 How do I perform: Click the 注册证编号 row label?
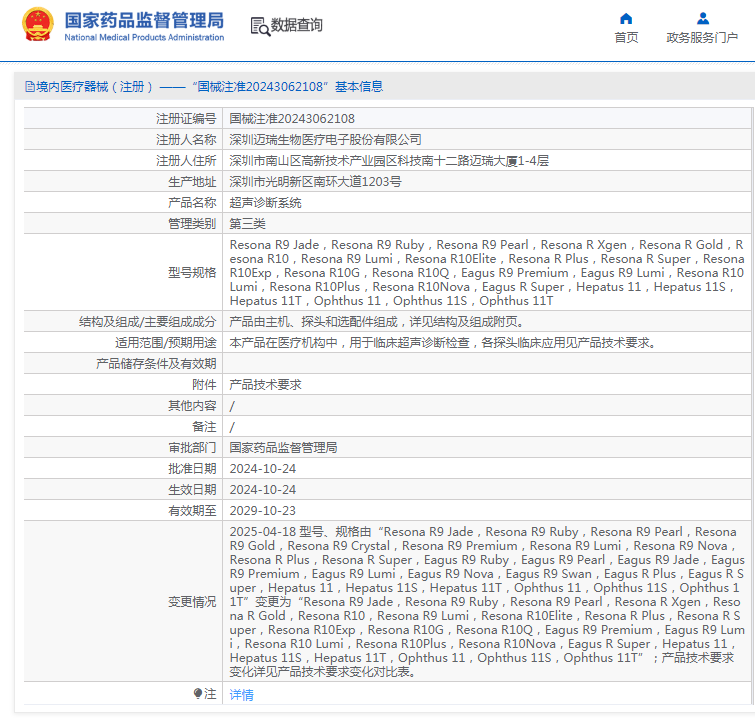tap(186, 118)
